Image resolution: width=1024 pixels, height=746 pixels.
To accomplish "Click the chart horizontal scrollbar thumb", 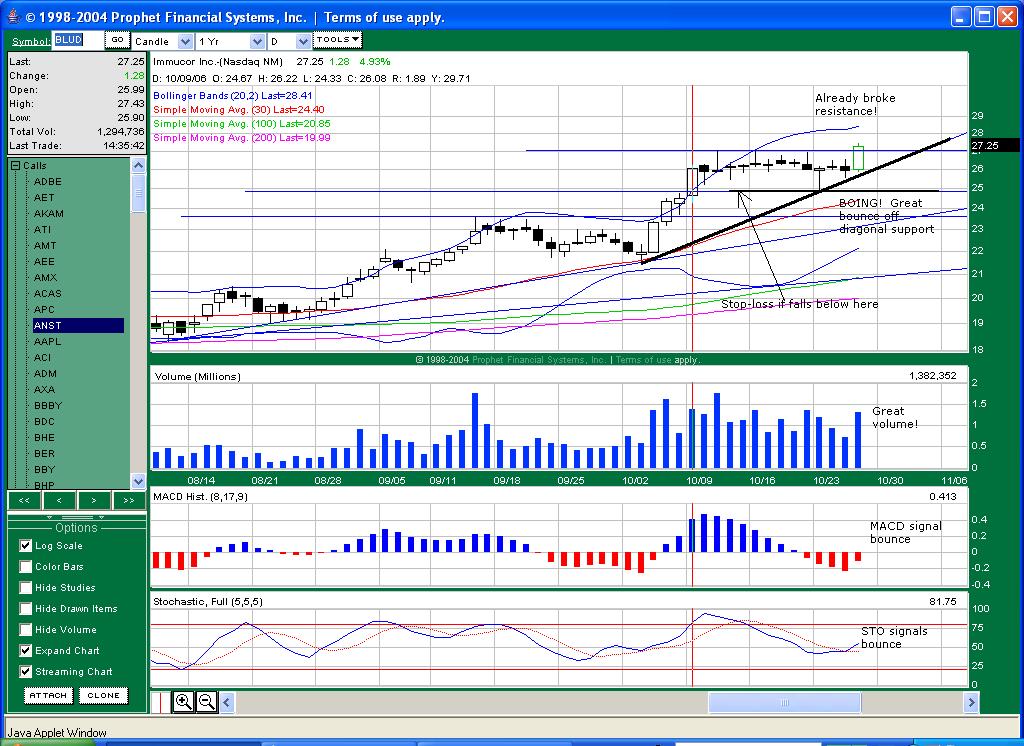I will (784, 702).
